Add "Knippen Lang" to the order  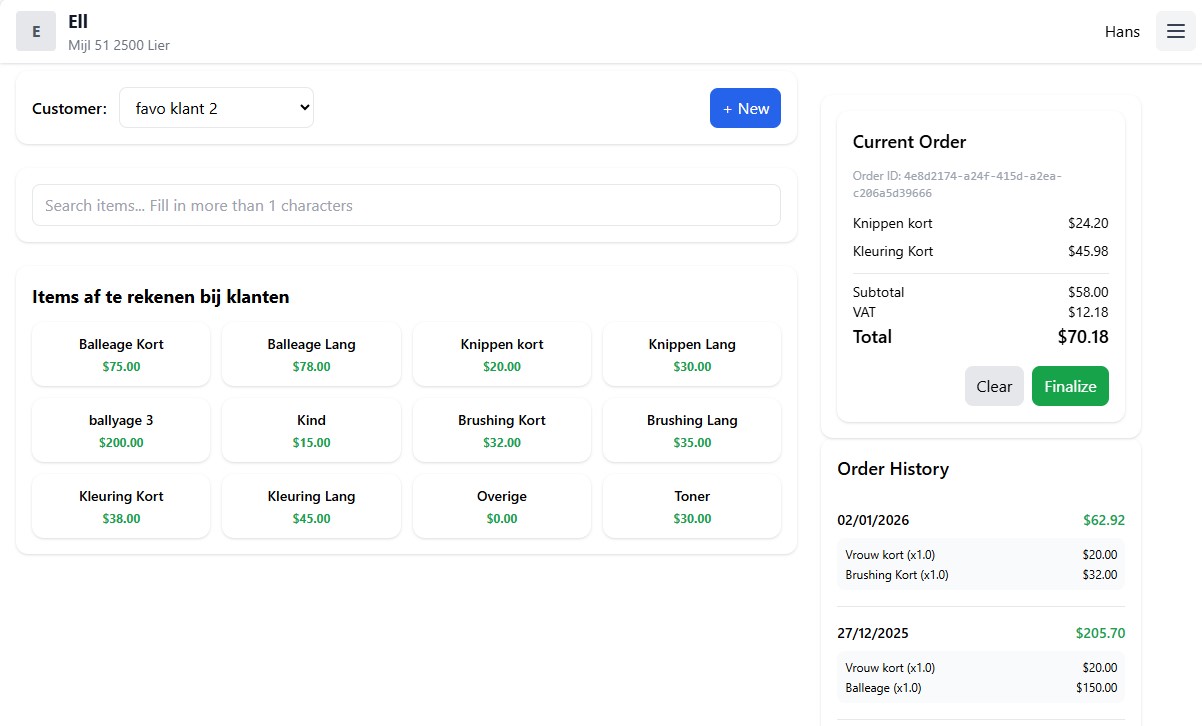coord(692,354)
